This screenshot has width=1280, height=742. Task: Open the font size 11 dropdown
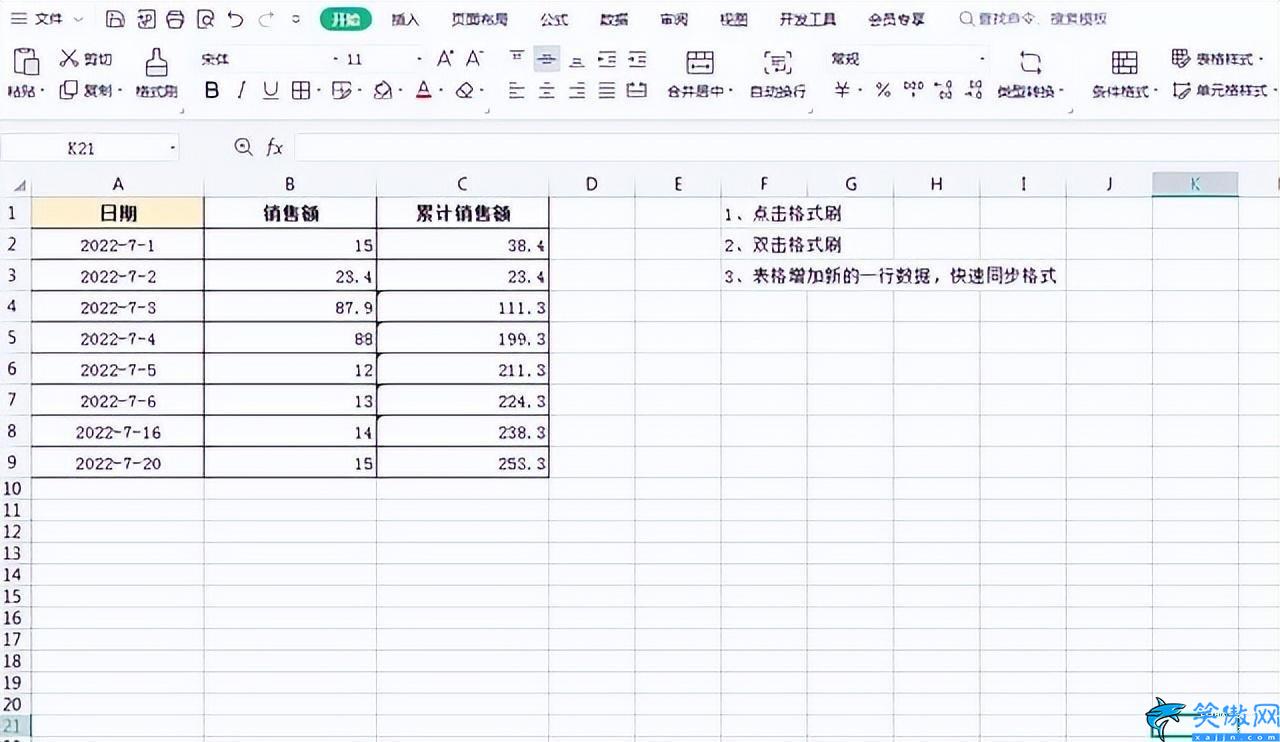pyautogui.click(x=420, y=60)
